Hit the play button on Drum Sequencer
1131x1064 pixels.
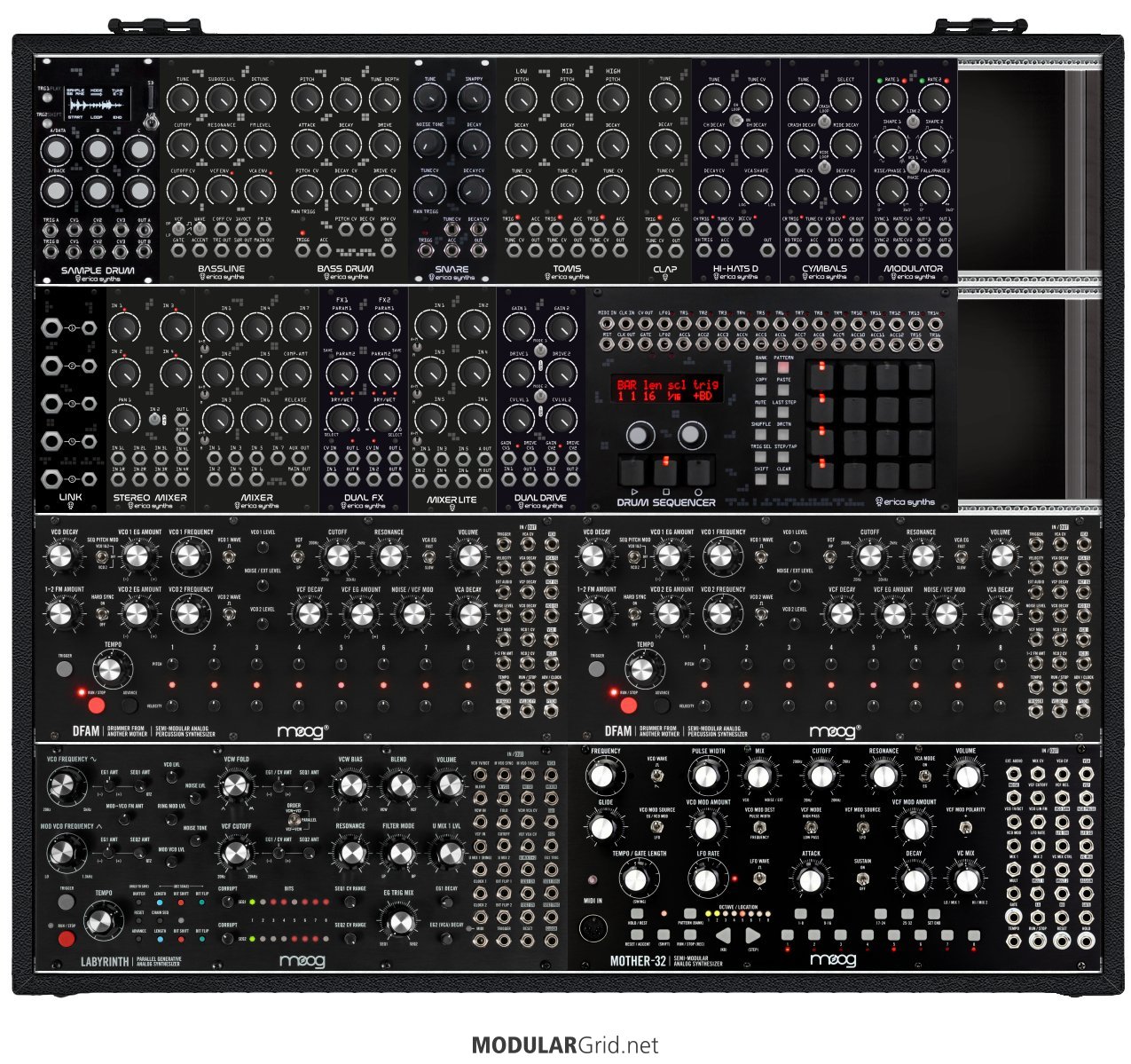pos(632,472)
